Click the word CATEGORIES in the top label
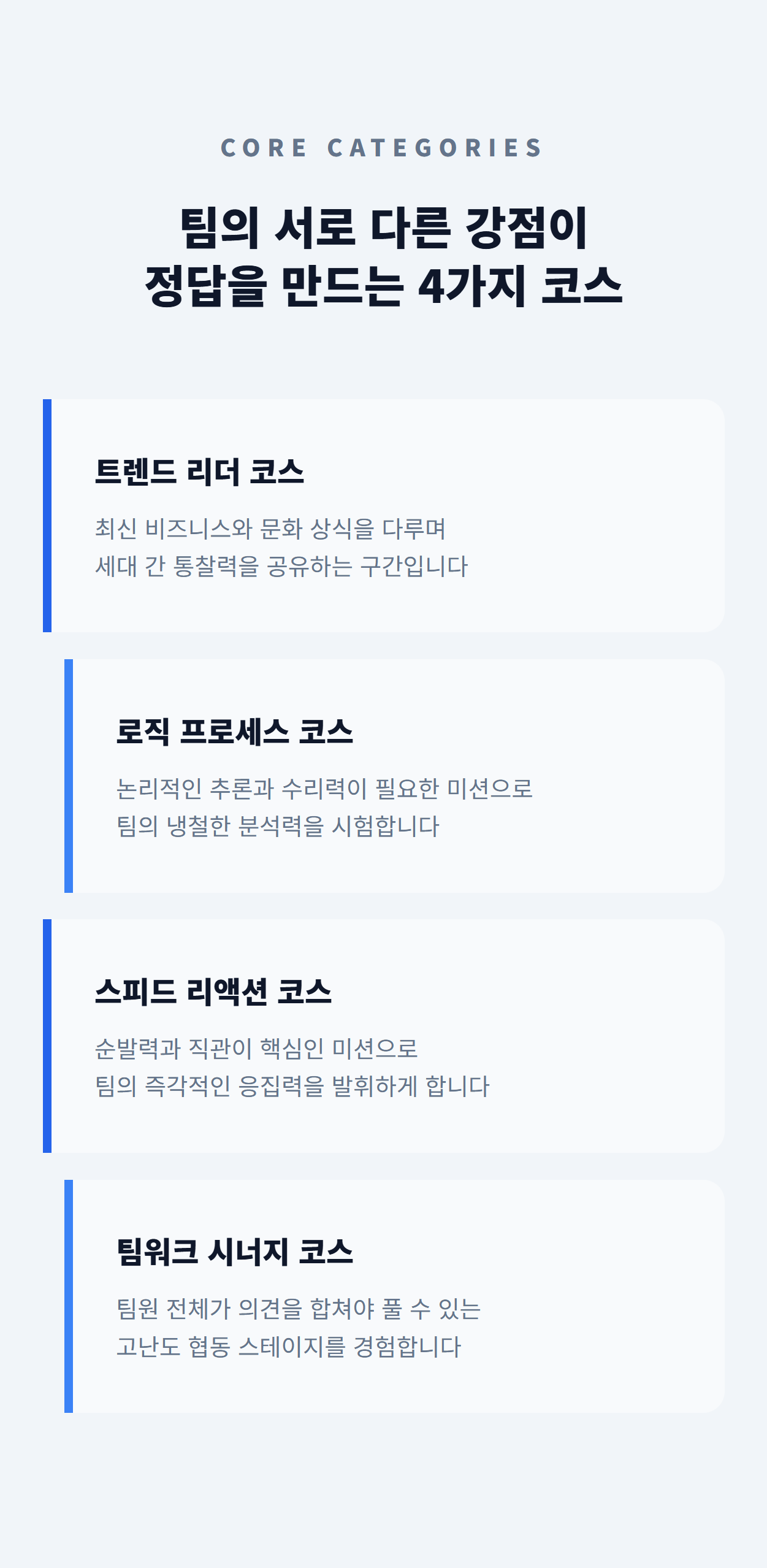Screen dimensions: 767x1568 435,148
